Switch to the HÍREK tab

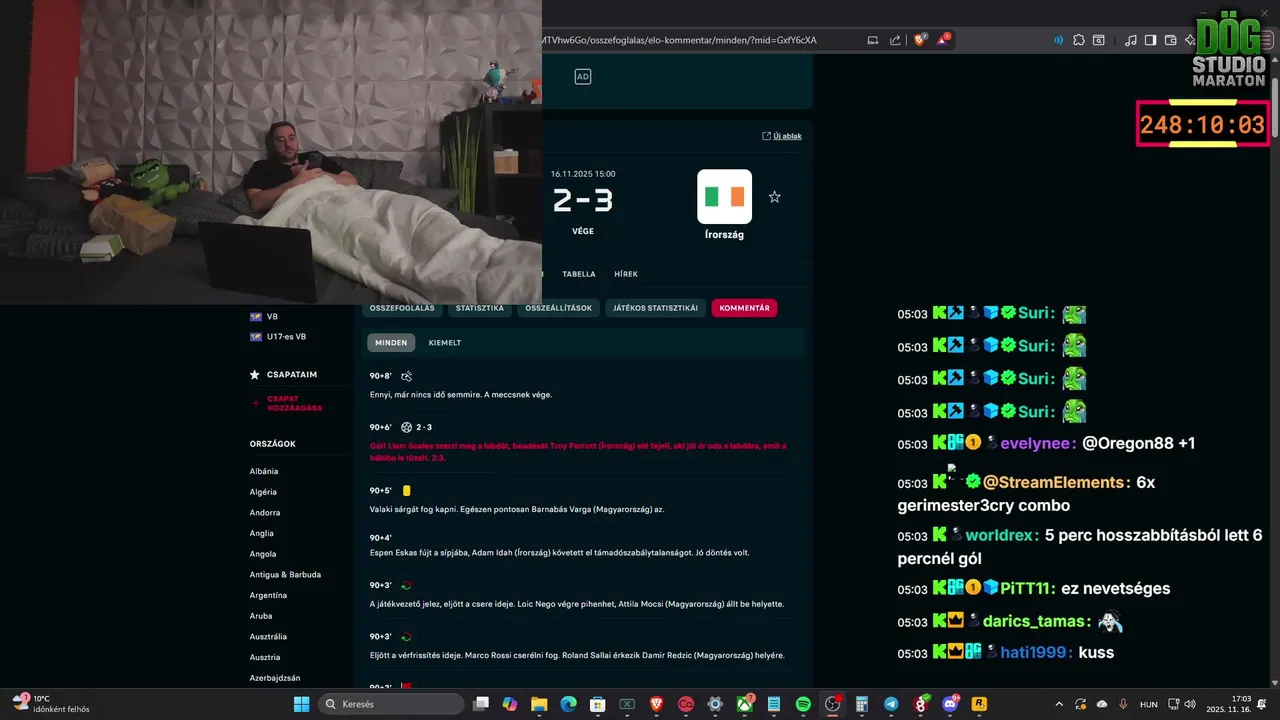626,274
